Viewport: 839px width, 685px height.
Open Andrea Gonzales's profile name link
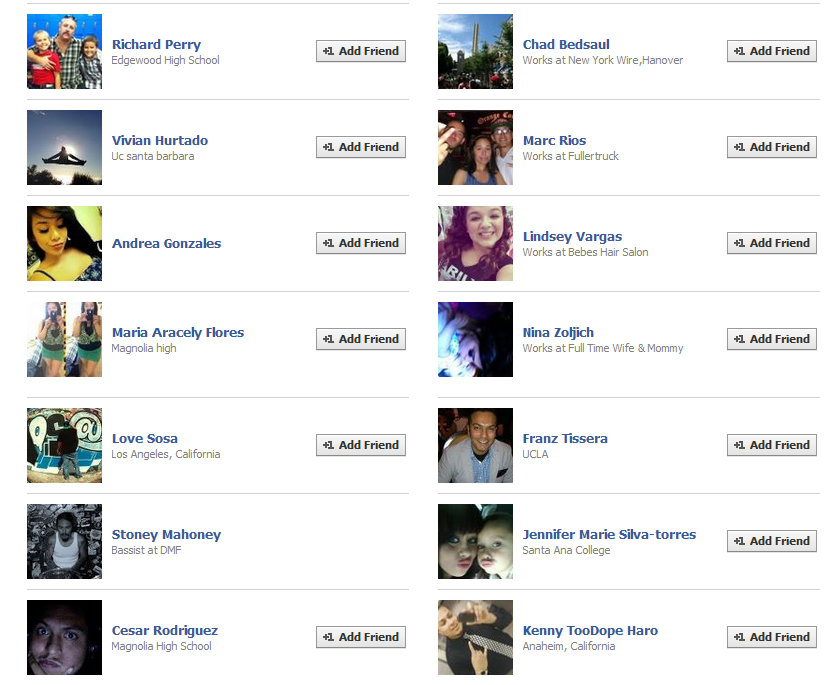[x=166, y=243]
